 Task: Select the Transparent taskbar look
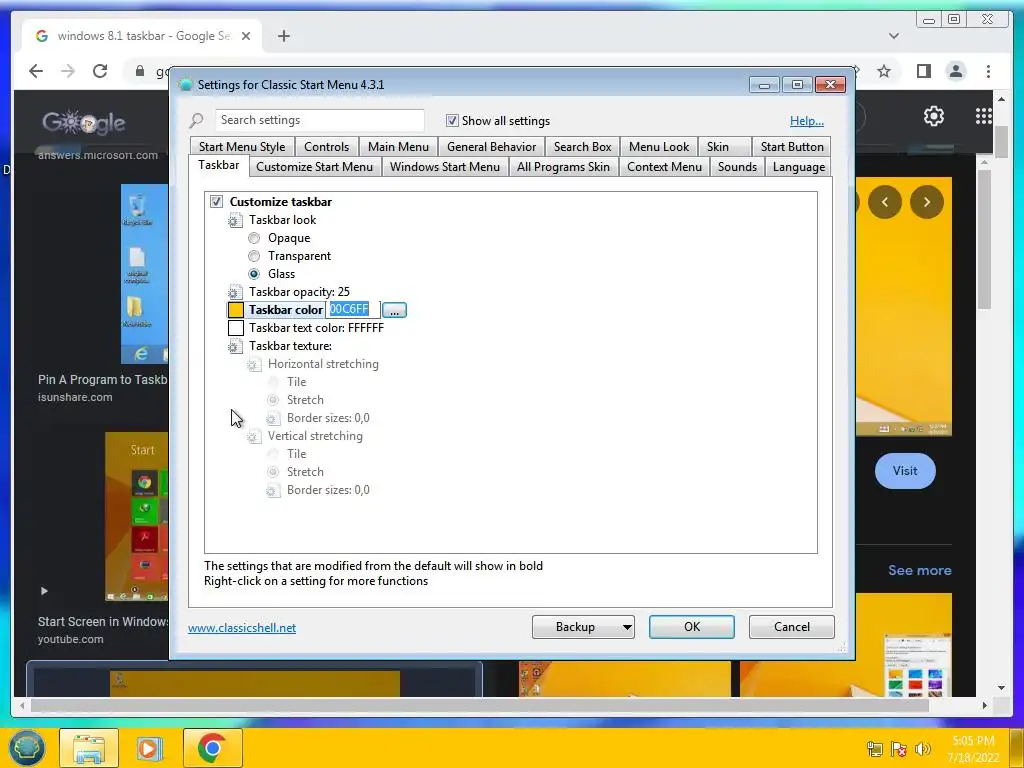[x=254, y=256]
